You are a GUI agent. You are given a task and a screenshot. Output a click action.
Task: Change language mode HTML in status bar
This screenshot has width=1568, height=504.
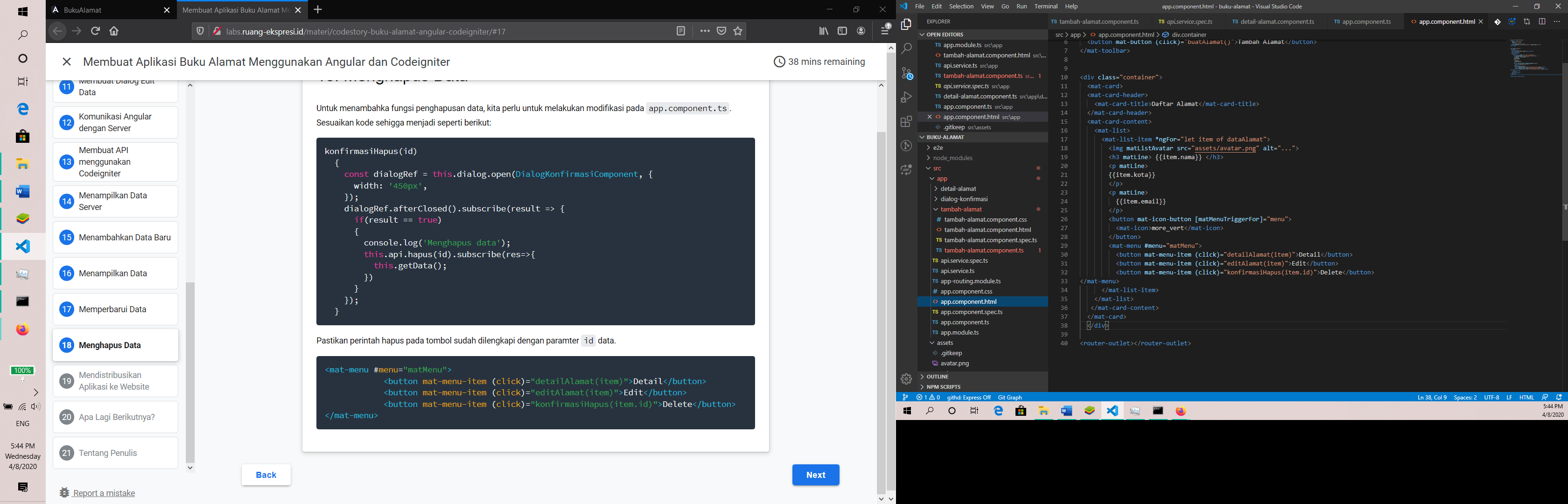tap(1526, 398)
